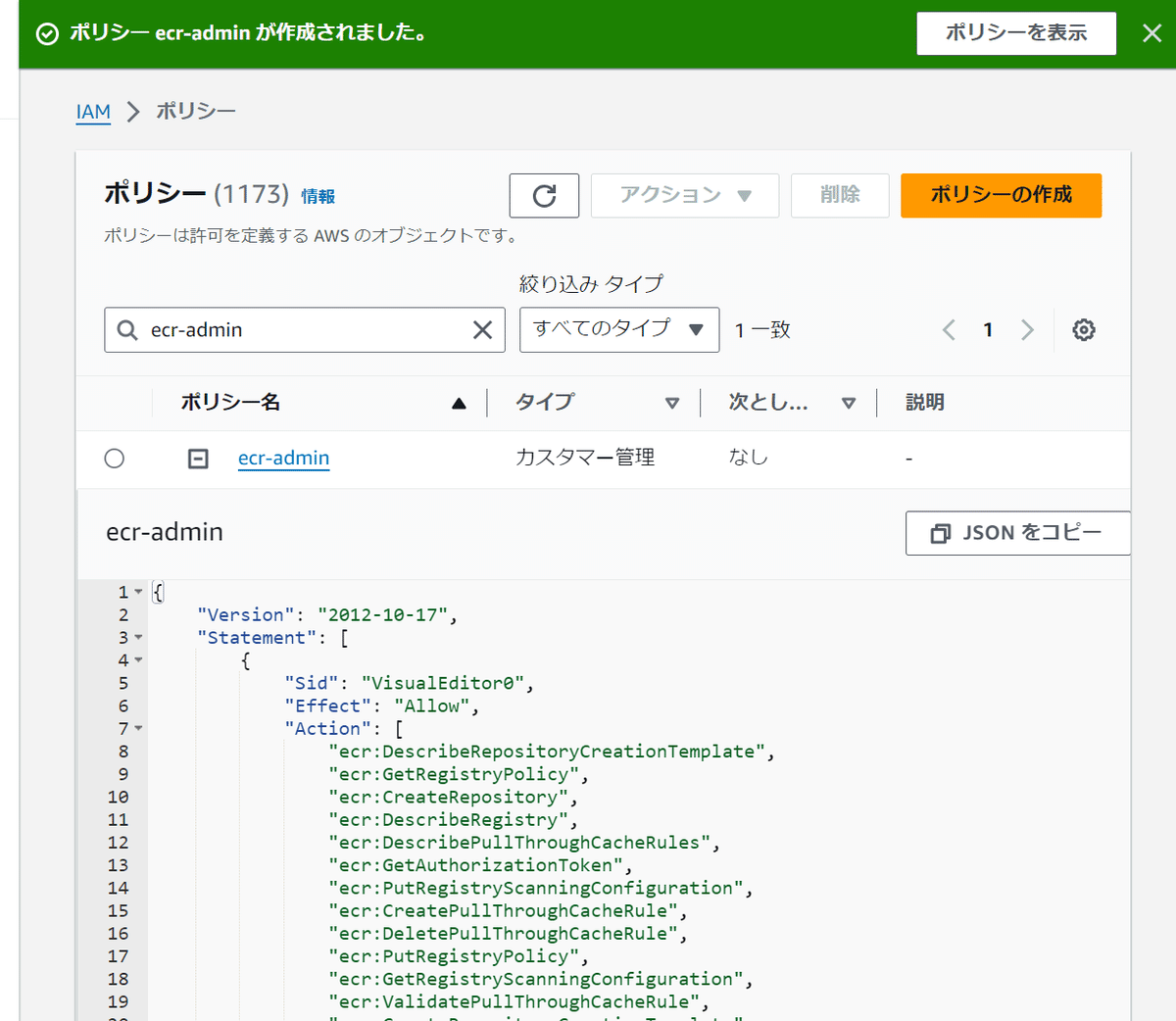Click the "ecr:DescribePullThroughCacheRules" line
Viewport: 1176px width, 1021px height.
tap(524, 843)
